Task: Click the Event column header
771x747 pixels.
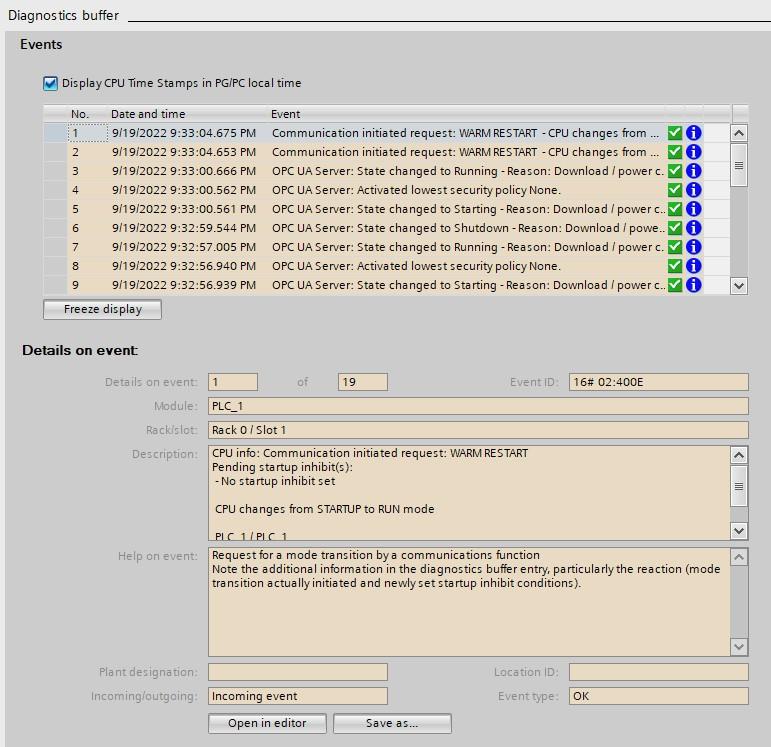Action: [x=285, y=114]
